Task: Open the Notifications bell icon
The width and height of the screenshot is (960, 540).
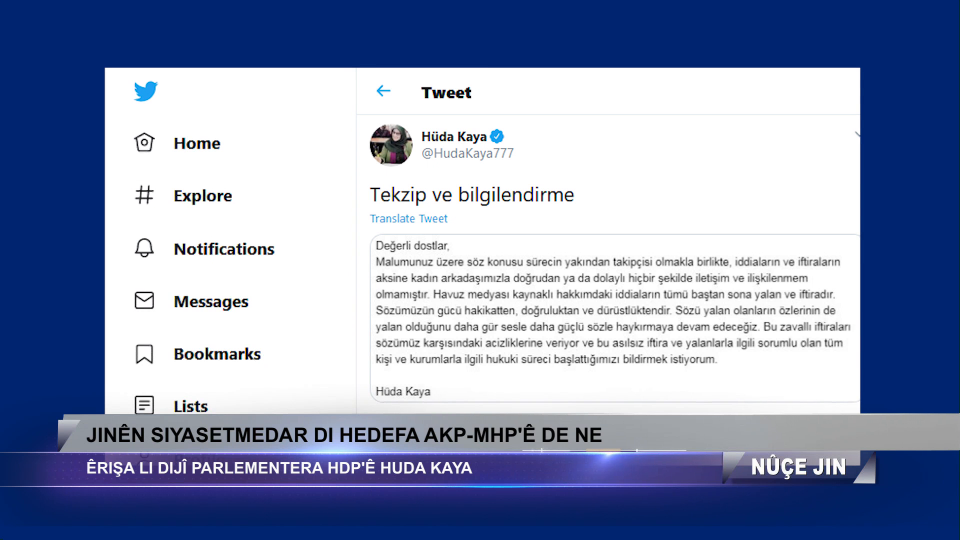Action: [144, 248]
